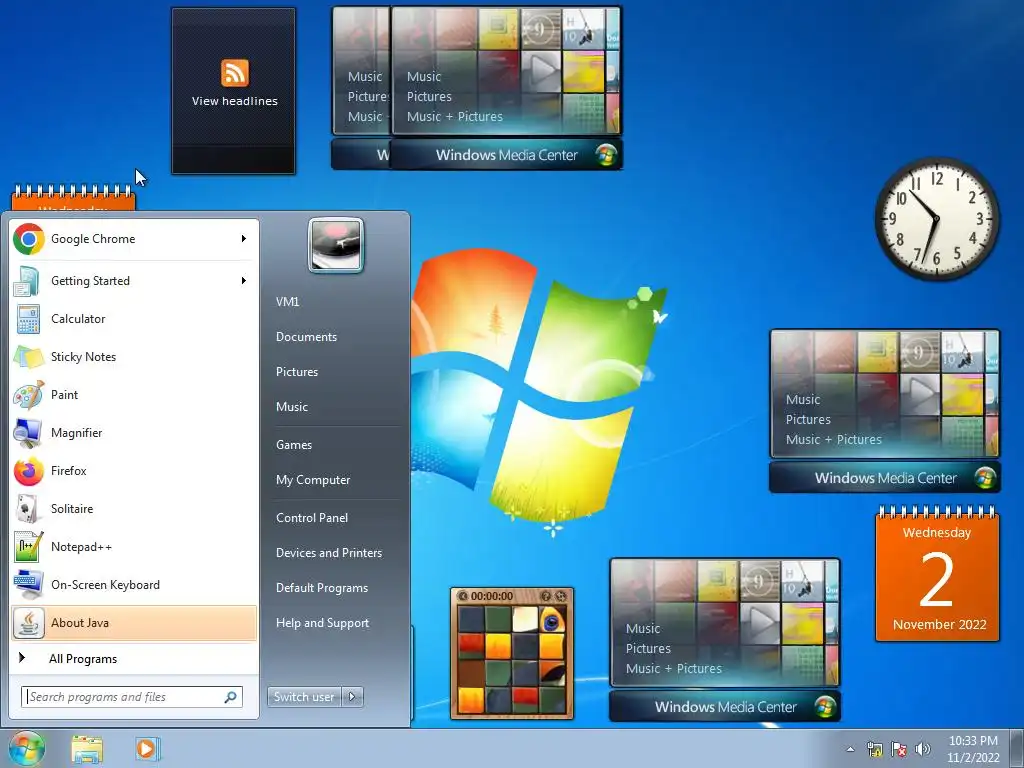Open Action Center flag icon
The image size is (1024, 768).
click(x=899, y=749)
